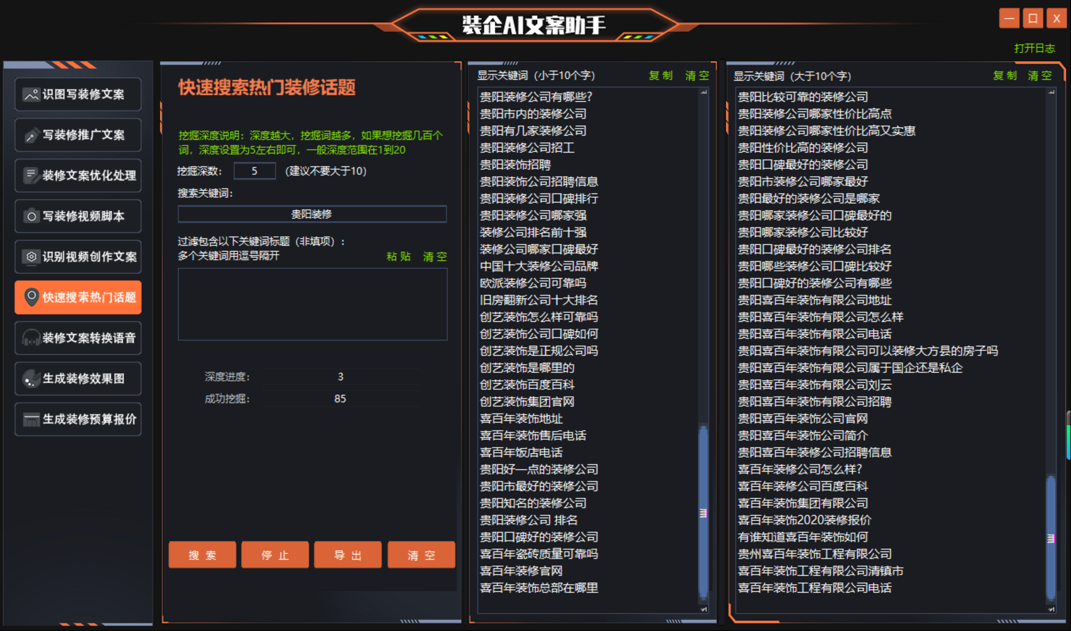Click the headphone icon beside 装修文案转换语音
Viewport: 1071px width, 631px height.
point(31,338)
